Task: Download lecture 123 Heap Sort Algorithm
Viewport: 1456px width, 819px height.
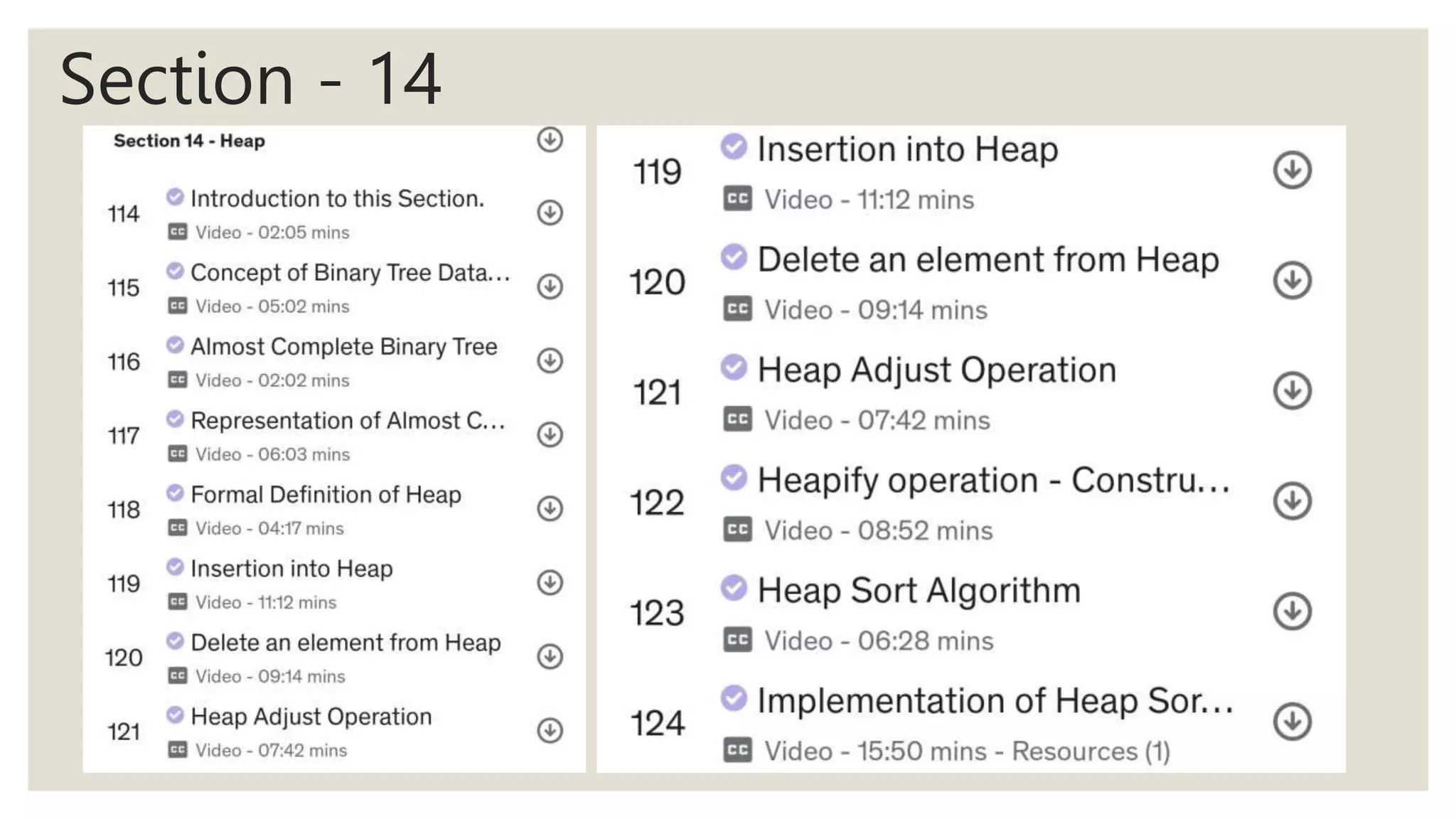Action: [1292, 611]
